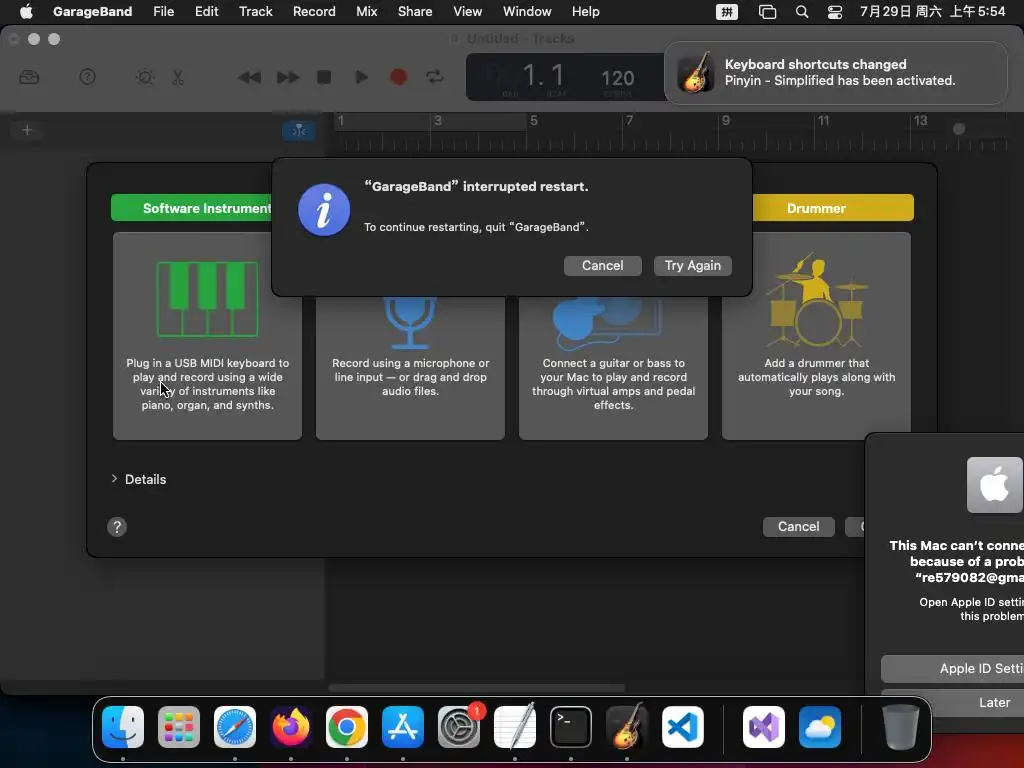Viewport: 1024px width, 768px height.
Task: Click the date and time clock
Action: pyautogui.click(x=933, y=11)
